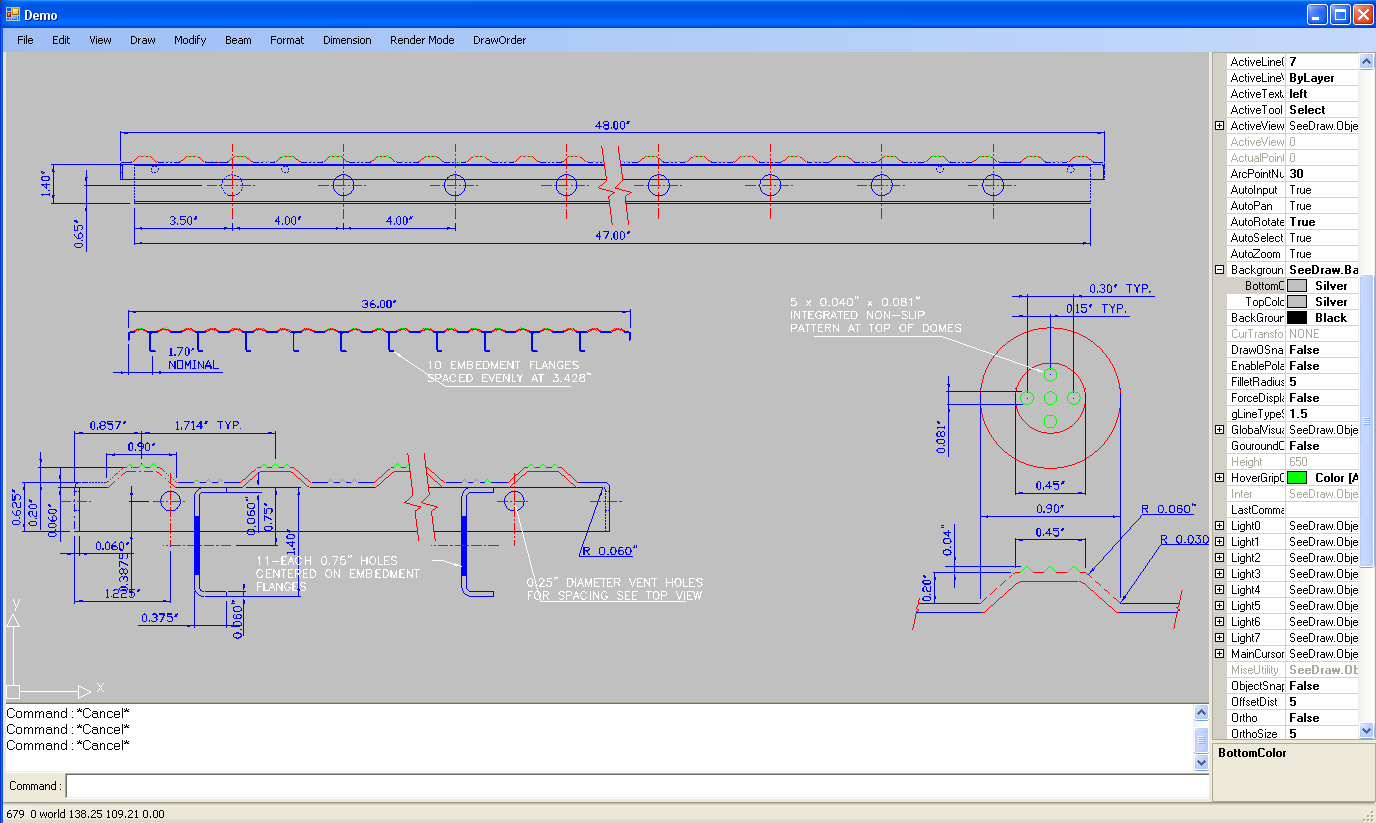Select the ActiveText value 'left'
Screen dimensions: 1376x823
click(1298, 94)
